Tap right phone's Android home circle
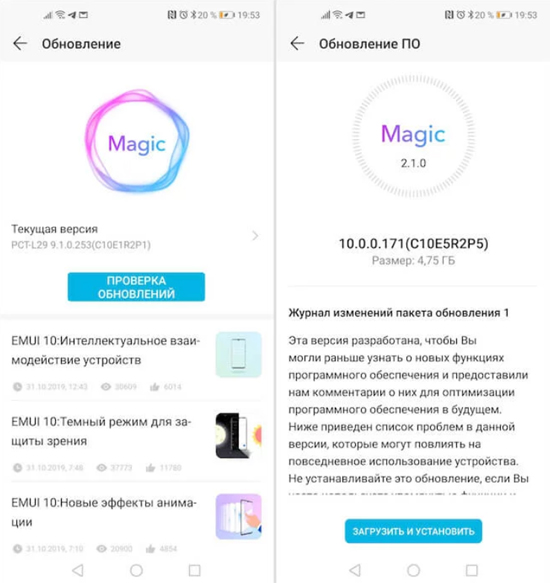The image size is (550, 583). pyautogui.click(x=414, y=570)
